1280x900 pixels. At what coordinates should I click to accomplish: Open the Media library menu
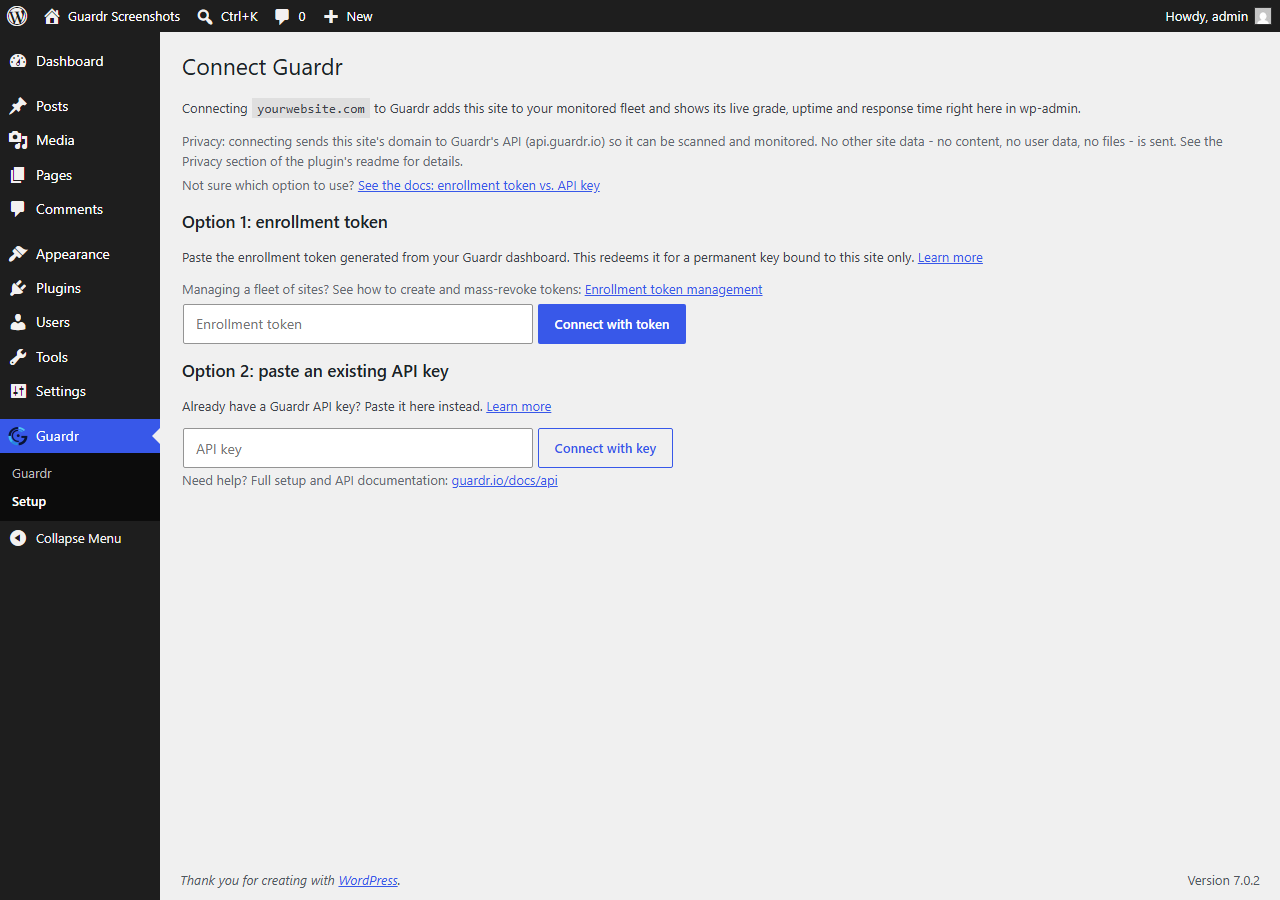(55, 140)
